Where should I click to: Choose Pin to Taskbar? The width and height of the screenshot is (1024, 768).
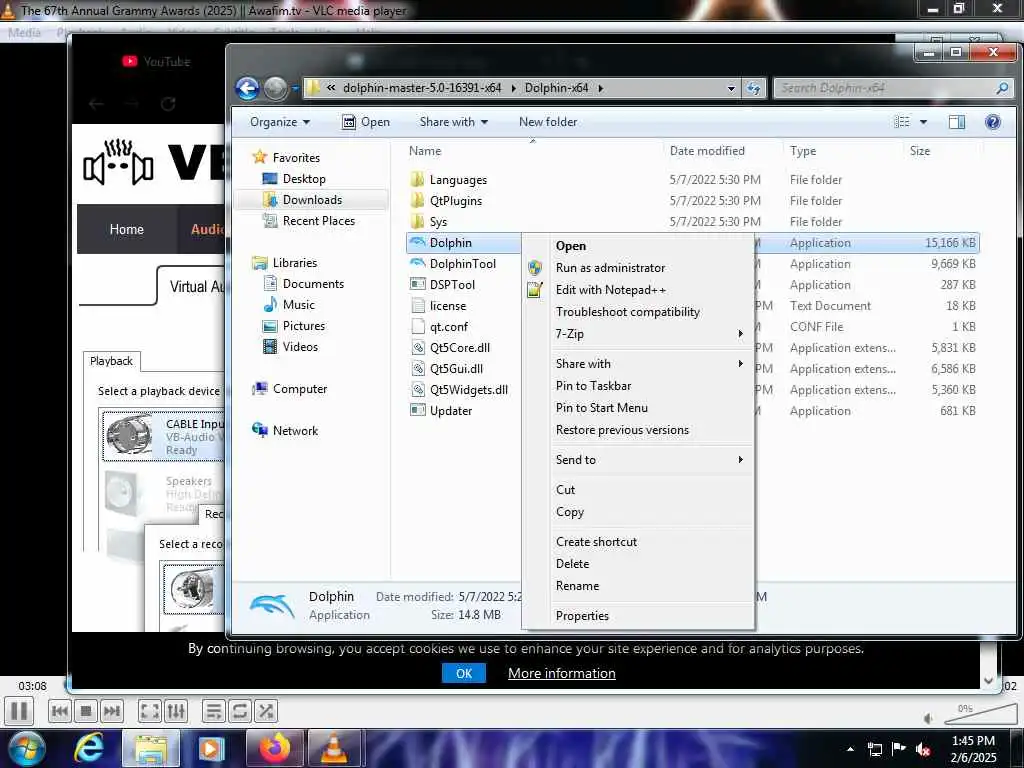(639, 386)
